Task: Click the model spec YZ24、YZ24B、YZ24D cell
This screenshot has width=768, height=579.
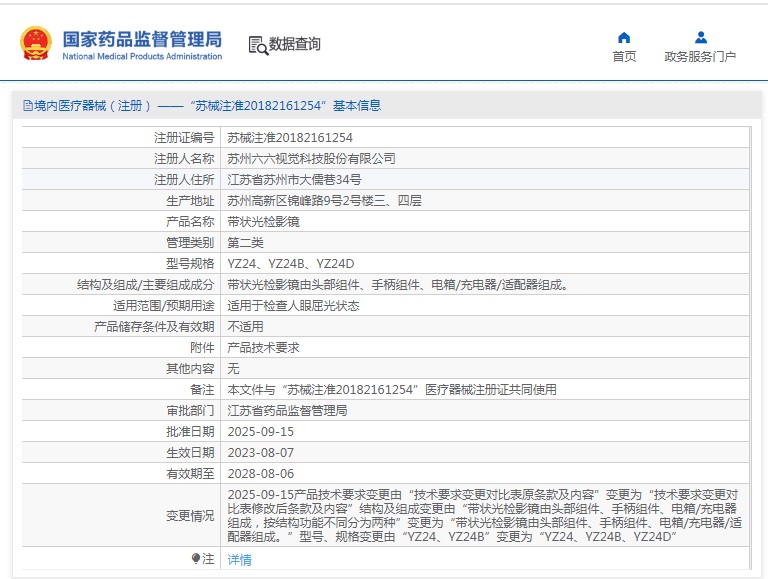Action: click(x=291, y=264)
